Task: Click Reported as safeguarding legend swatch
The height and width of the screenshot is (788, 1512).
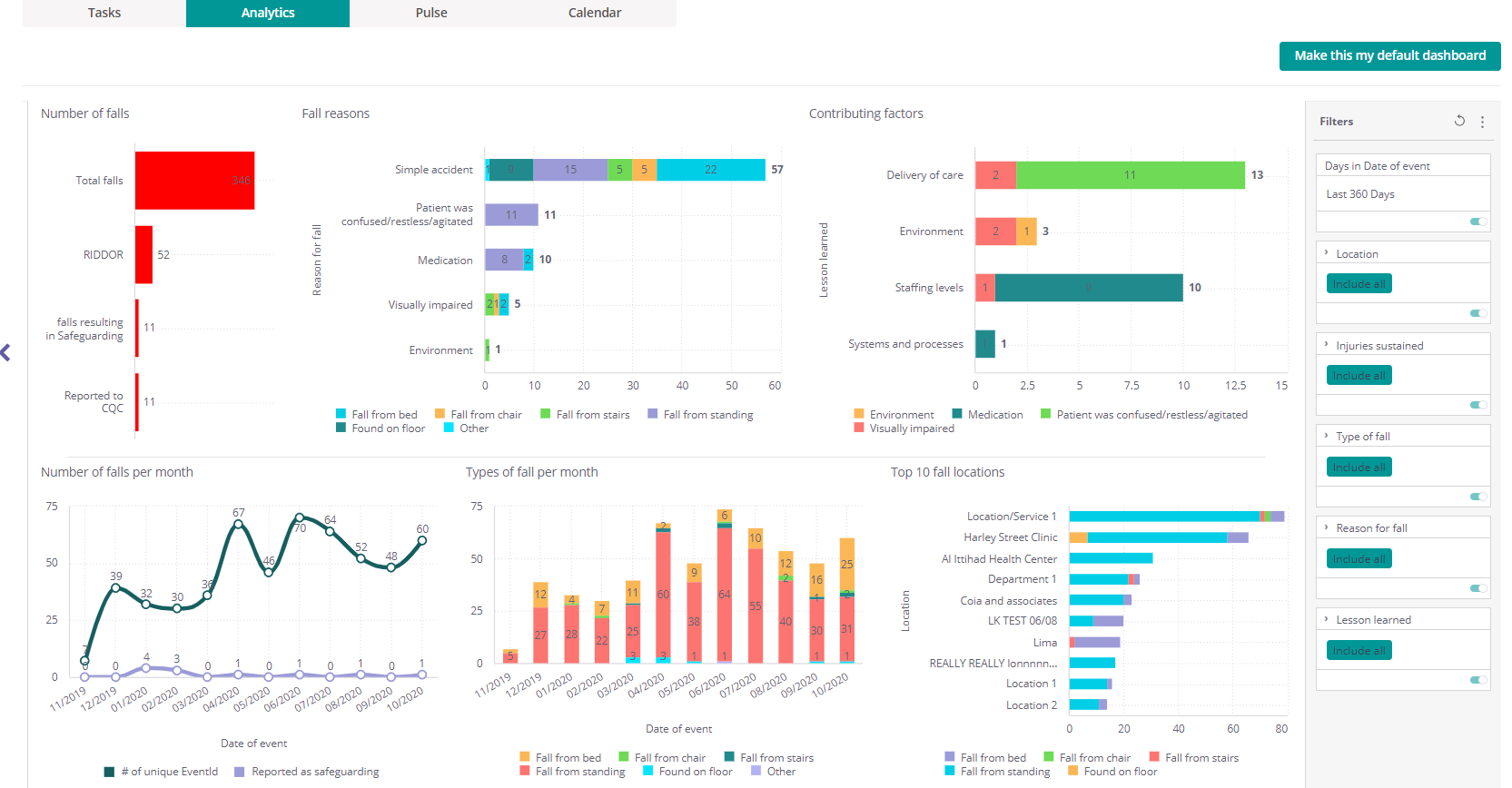Action: tap(240, 772)
